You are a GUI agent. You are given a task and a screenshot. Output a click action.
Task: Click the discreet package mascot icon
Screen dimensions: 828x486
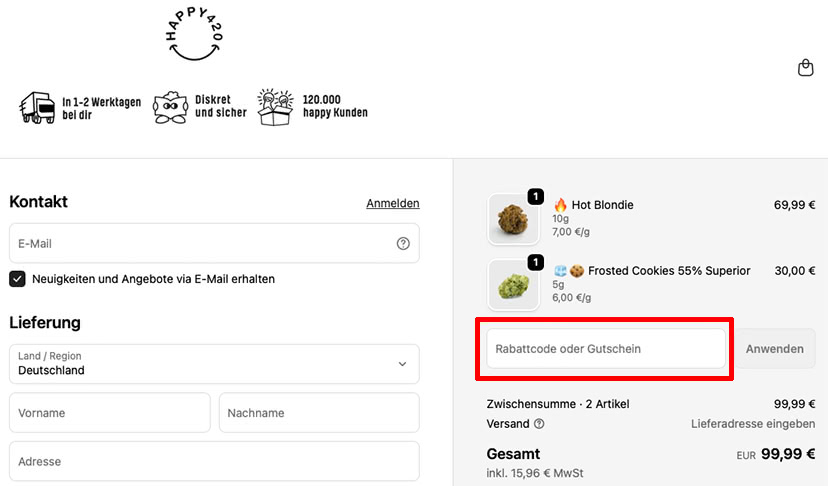pos(170,108)
